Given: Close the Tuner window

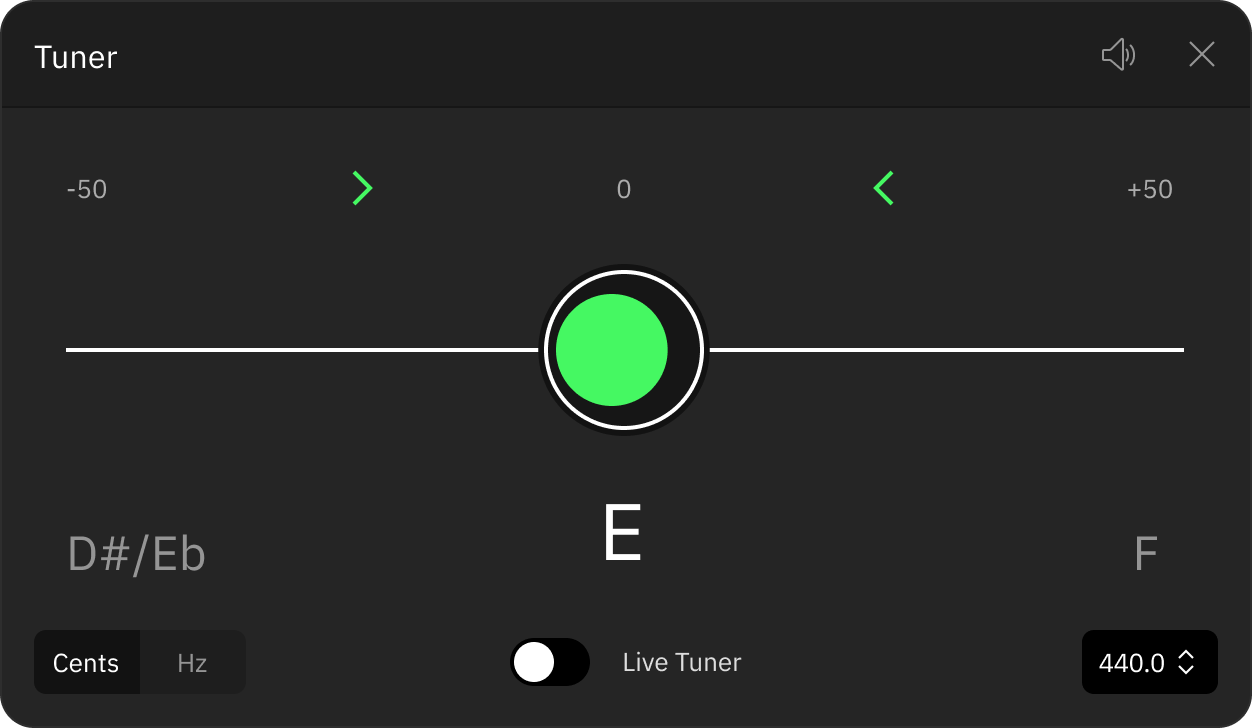Looking at the screenshot, I should pyautogui.click(x=1201, y=55).
